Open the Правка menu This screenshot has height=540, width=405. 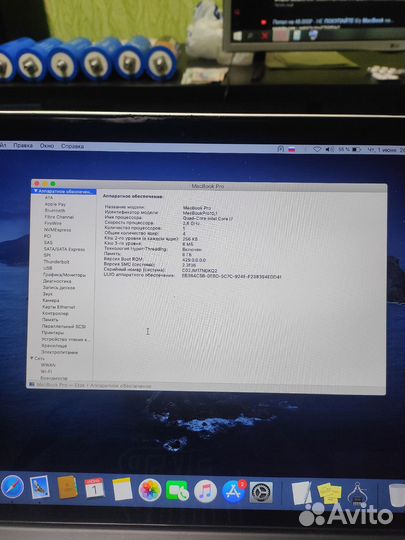(23, 145)
